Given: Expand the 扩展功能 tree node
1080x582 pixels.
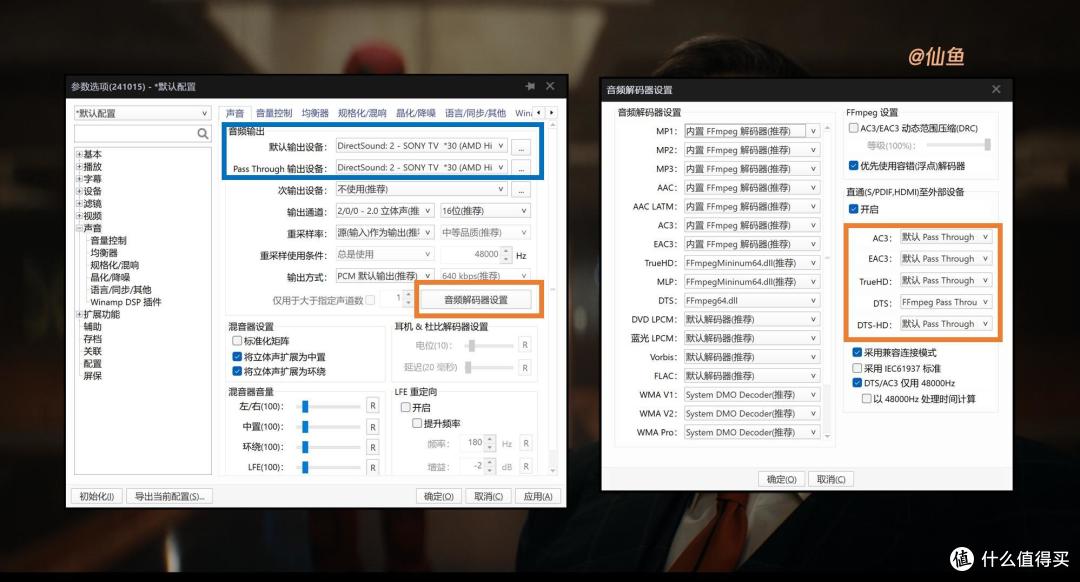Looking at the screenshot, I should 79,314.
